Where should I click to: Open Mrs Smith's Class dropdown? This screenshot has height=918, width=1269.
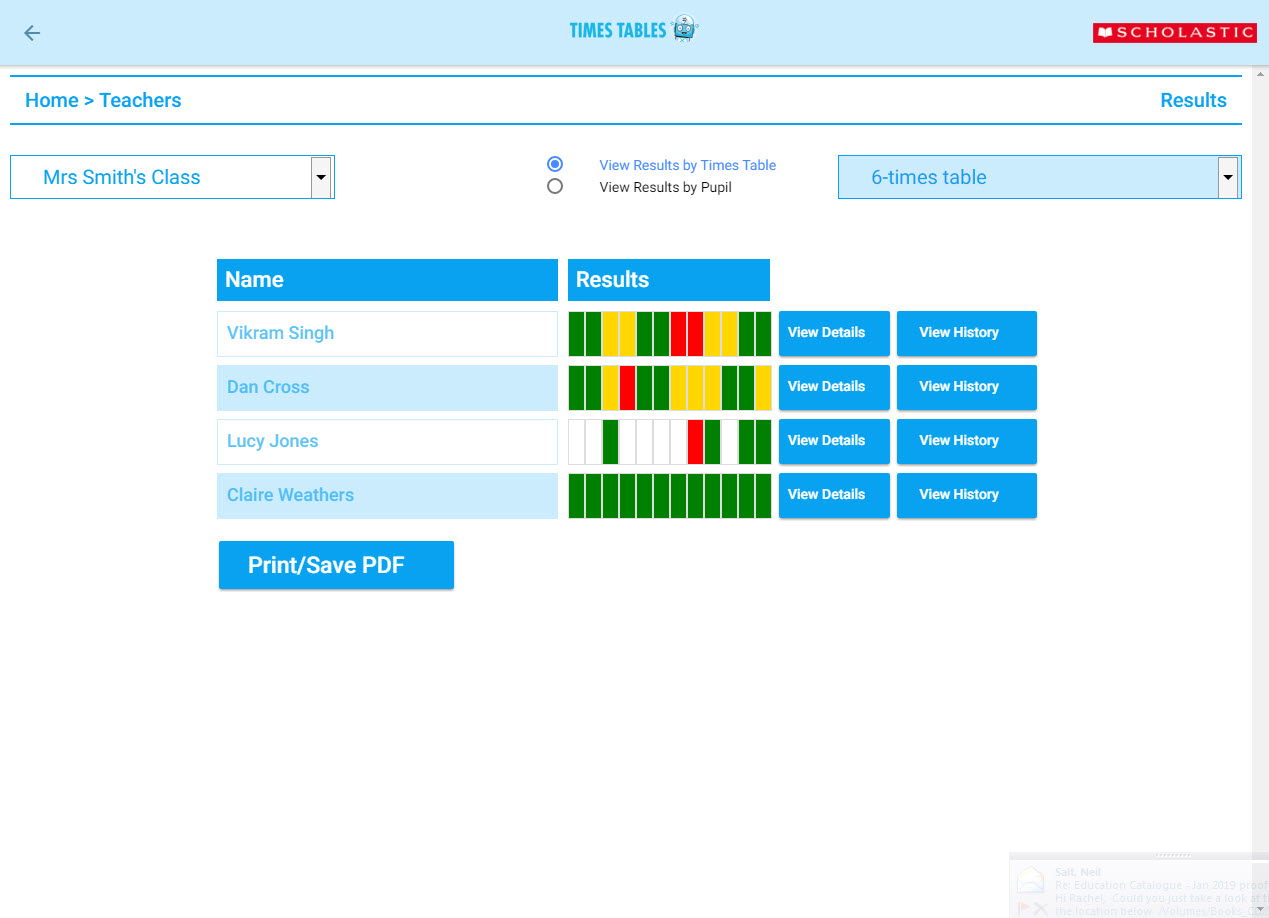tap(172, 177)
